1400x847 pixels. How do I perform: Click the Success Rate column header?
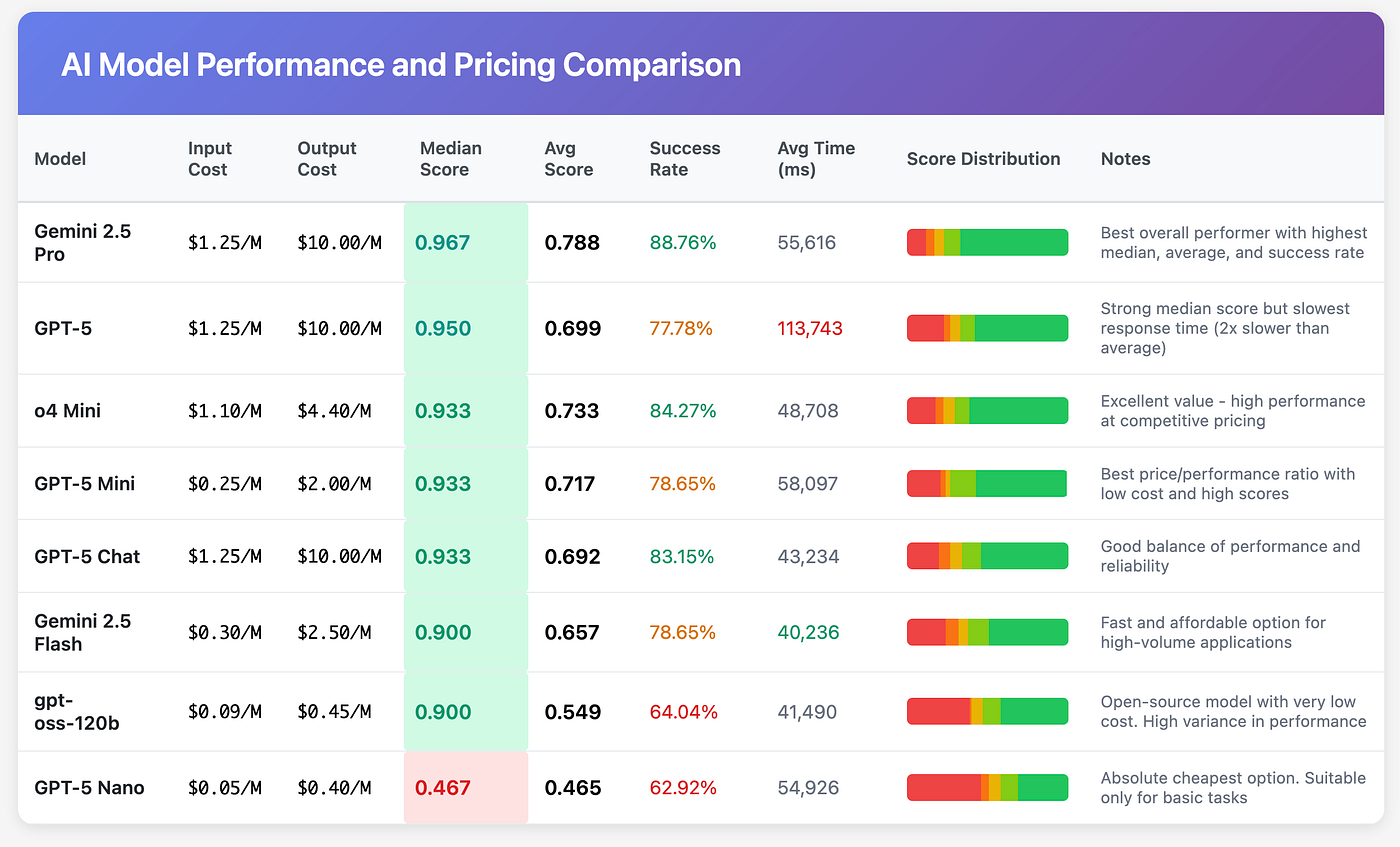pos(685,159)
